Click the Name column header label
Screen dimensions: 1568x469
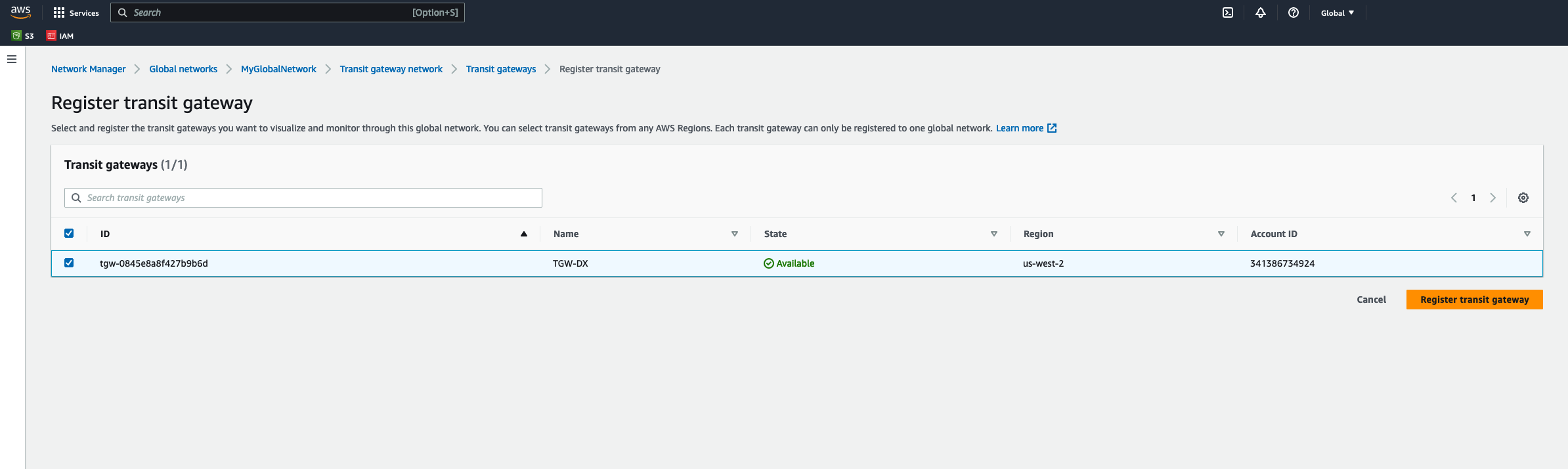(x=566, y=234)
